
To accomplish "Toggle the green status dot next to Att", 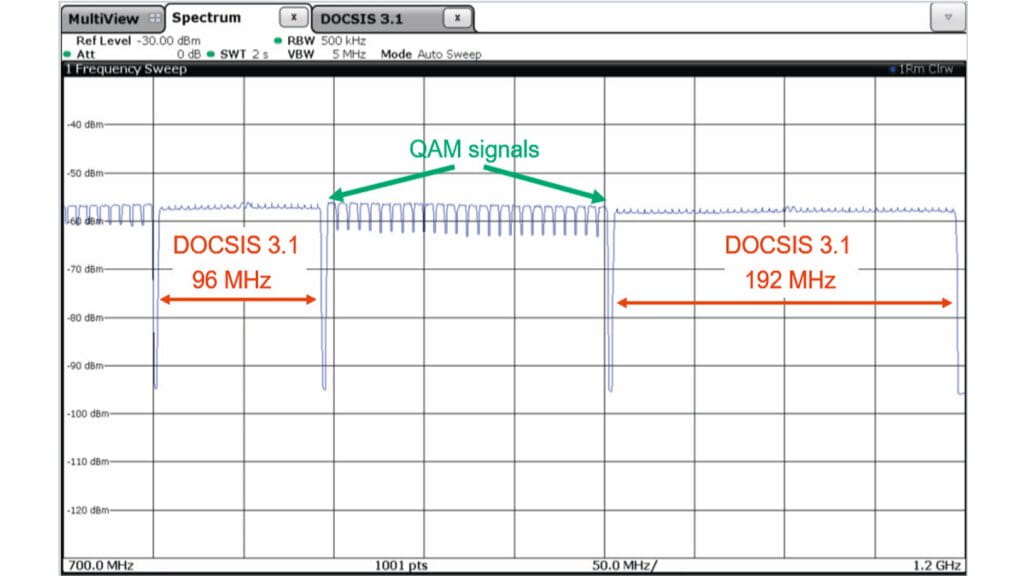I will coord(66,54).
